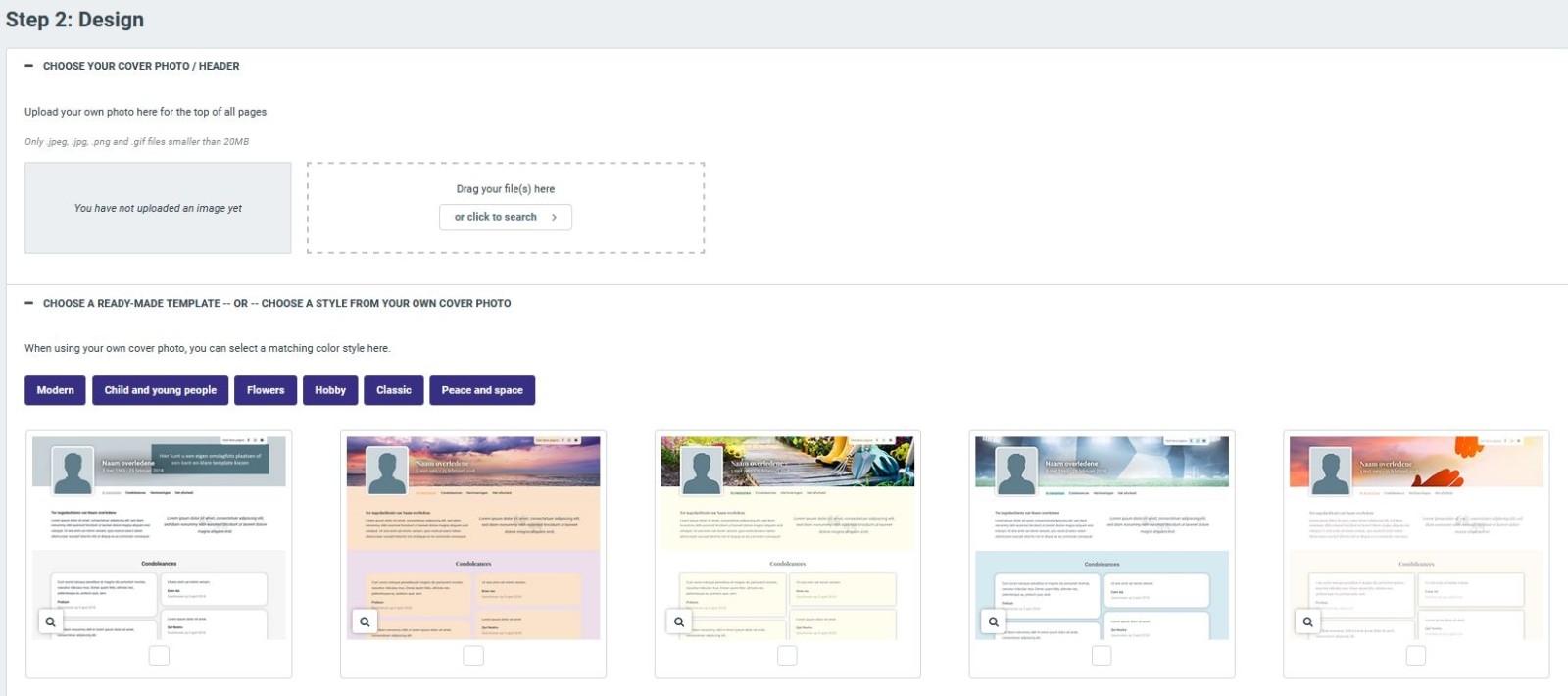Filter templates by Modern category
Screen dimensions: 1568x696
(56, 390)
